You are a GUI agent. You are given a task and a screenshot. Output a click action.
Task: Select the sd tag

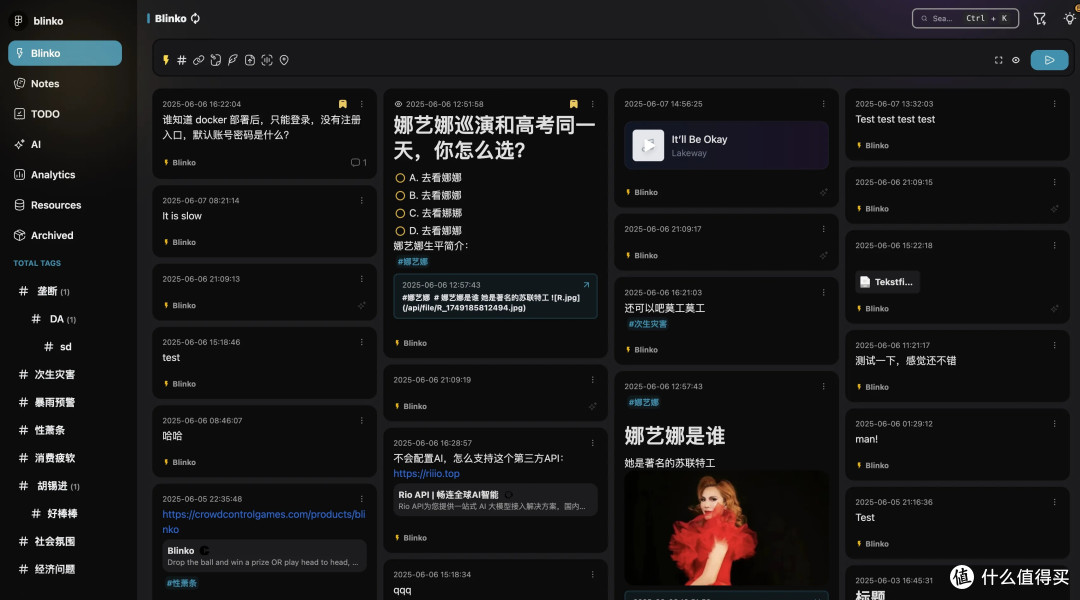click(65, 346)
